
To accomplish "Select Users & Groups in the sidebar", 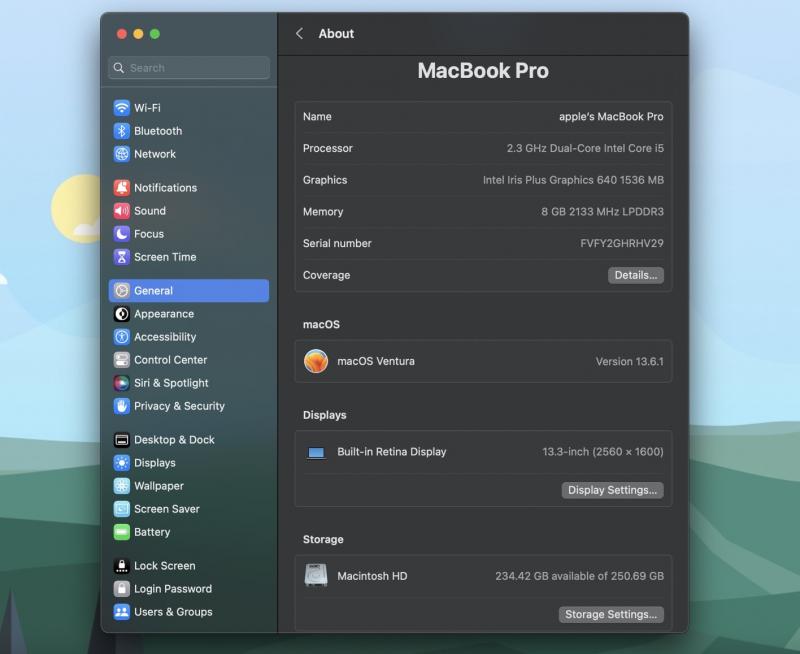I will [x=189, y=612].
